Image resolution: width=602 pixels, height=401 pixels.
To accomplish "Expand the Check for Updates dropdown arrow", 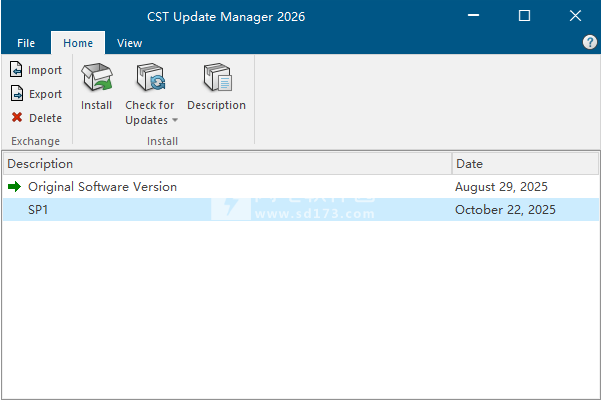I will click(x=175, y=121).
